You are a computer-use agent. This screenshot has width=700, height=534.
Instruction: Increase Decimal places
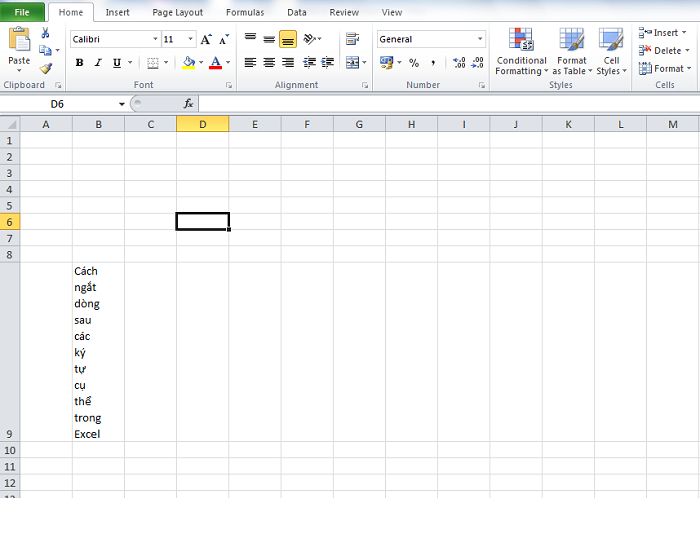459,63
